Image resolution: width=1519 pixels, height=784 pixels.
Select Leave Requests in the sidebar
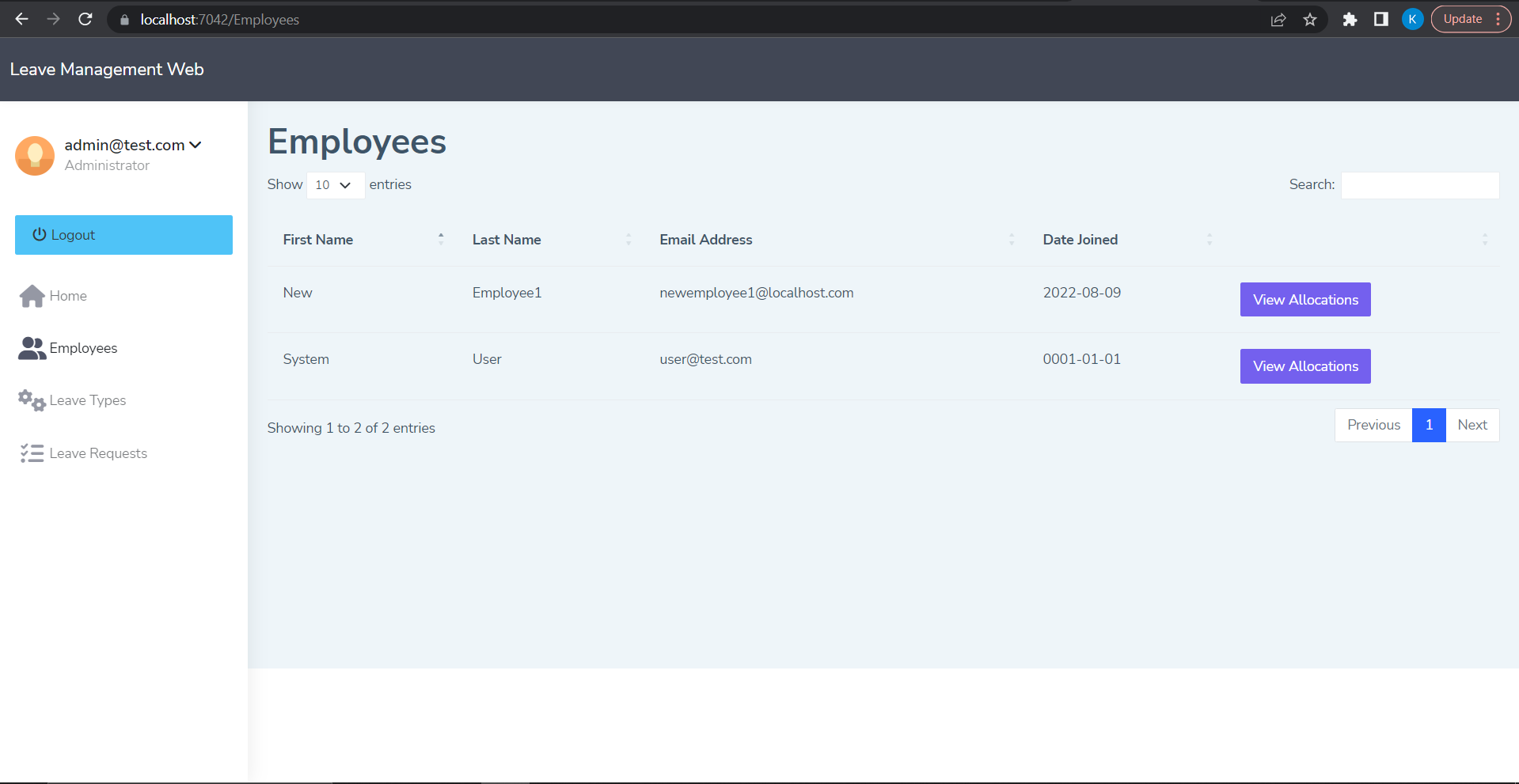pos(98,453)
